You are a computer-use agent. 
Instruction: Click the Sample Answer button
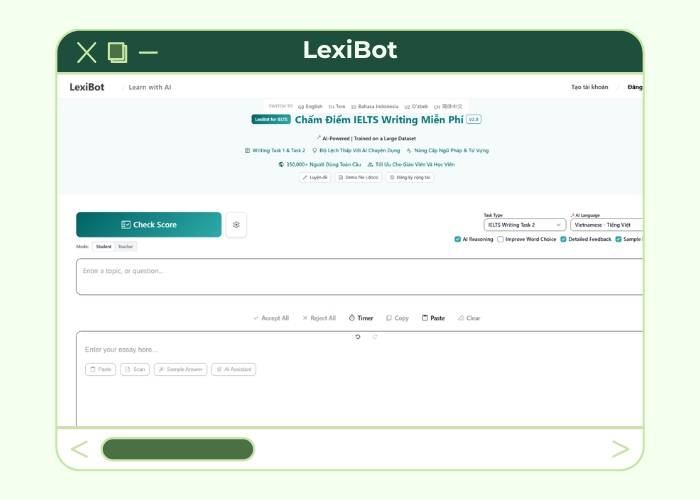[x=180, y=369]
